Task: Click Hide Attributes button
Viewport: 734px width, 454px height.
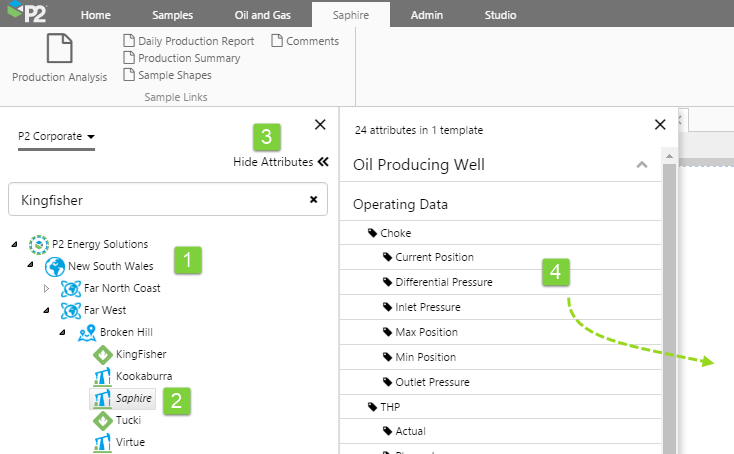Action: [280, 162]
